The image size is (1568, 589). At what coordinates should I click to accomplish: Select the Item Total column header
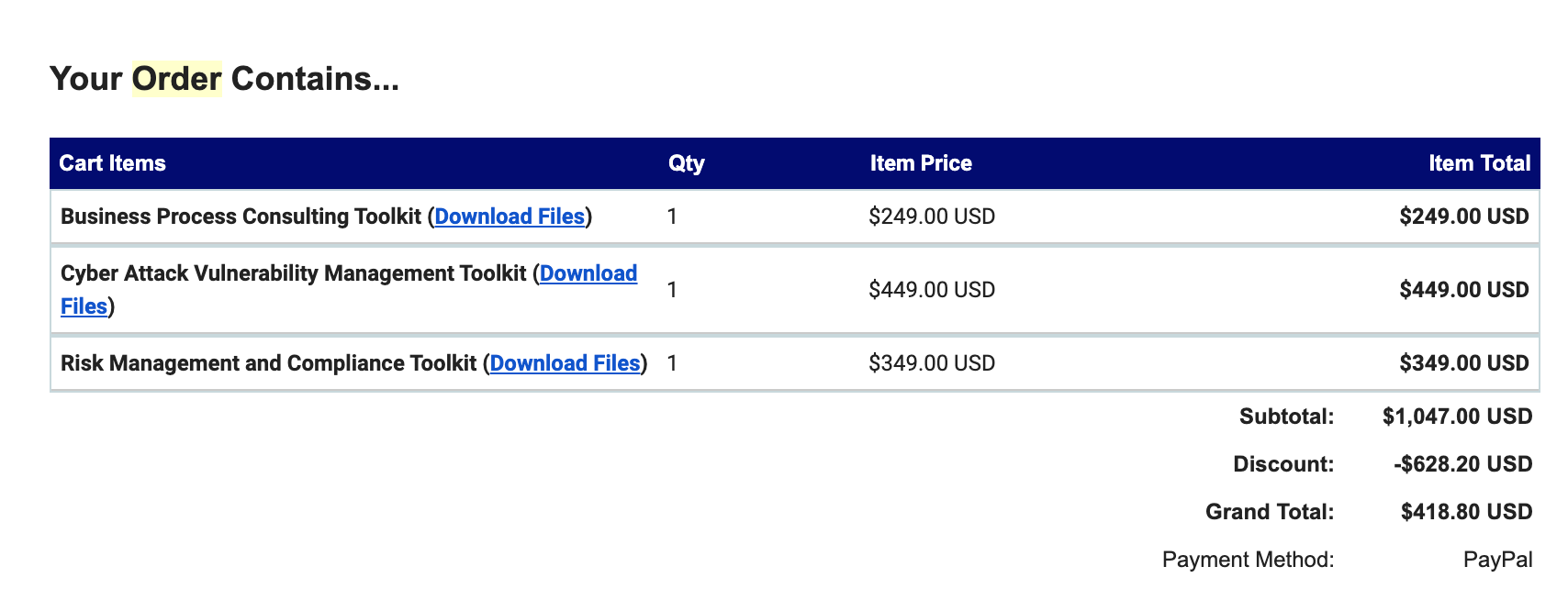1479,163
